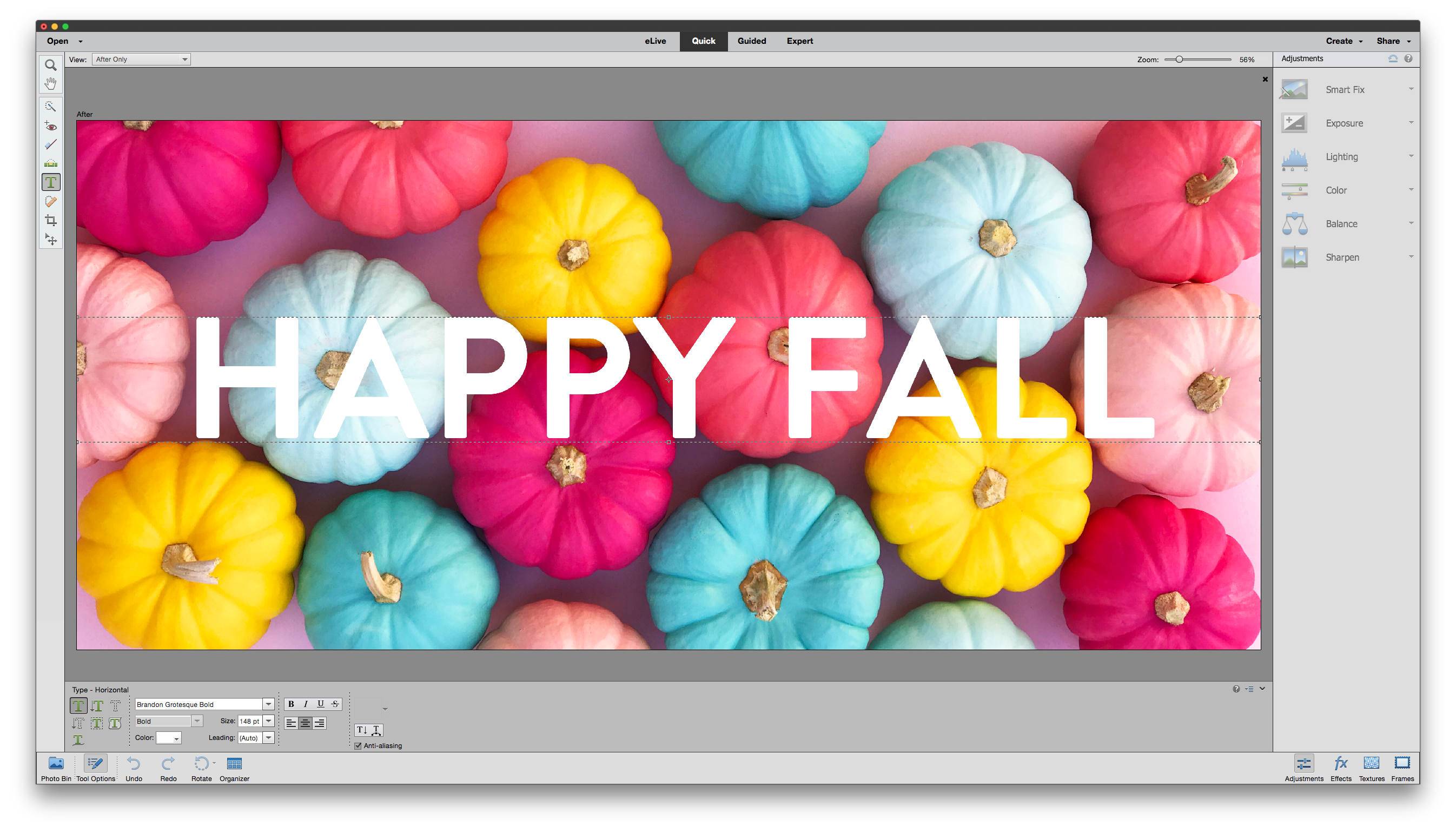Open the View dropdown showing After Only
Image resolution: width=1456 pixels, height=833 pixels.
(x=141, y=59)
